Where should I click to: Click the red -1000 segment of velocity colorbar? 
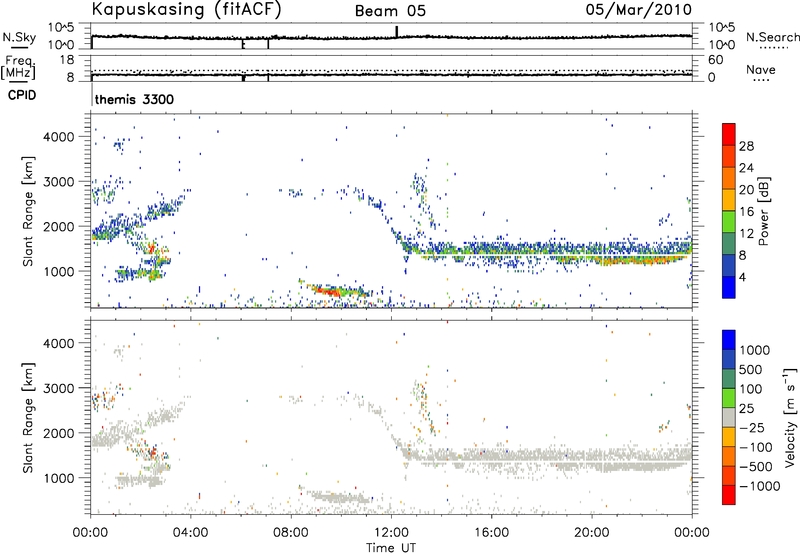pos(729,495)
